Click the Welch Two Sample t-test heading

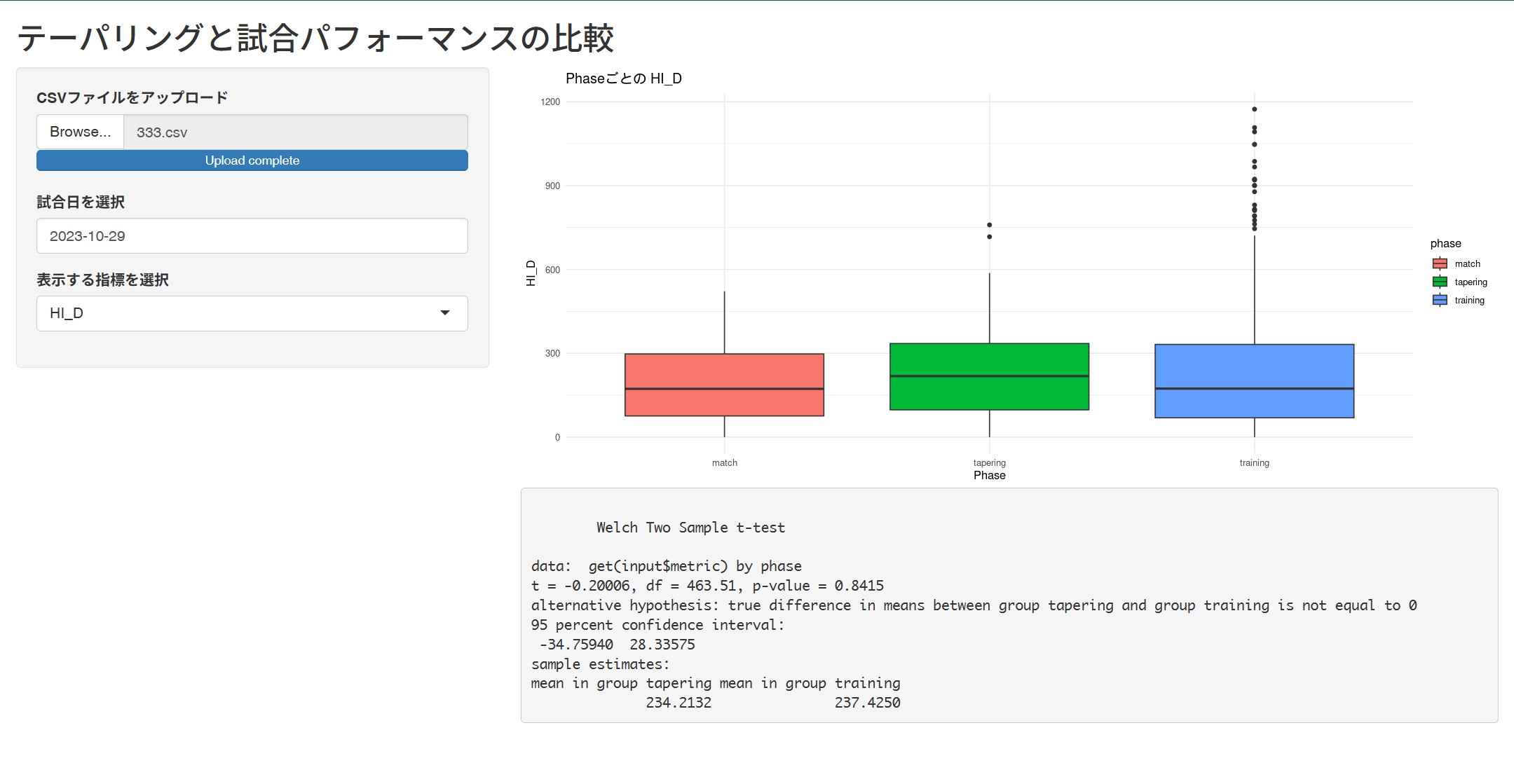690,528
